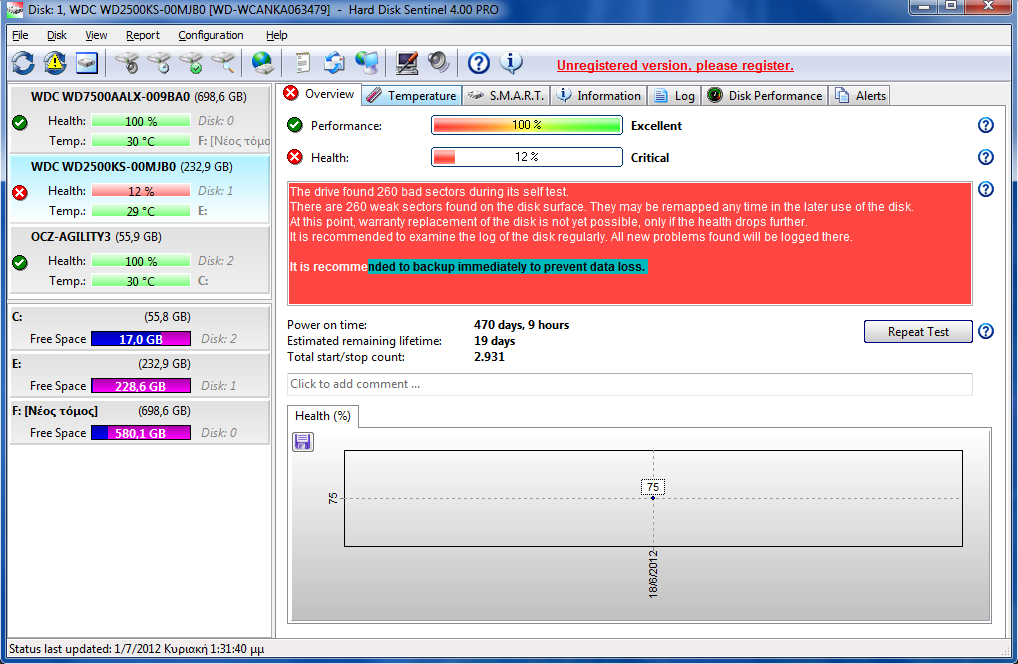Click the highlighted backup recommendation text
Viewport: 1018px width, 664px height.
pyautogui.click(x=507, y=267)
